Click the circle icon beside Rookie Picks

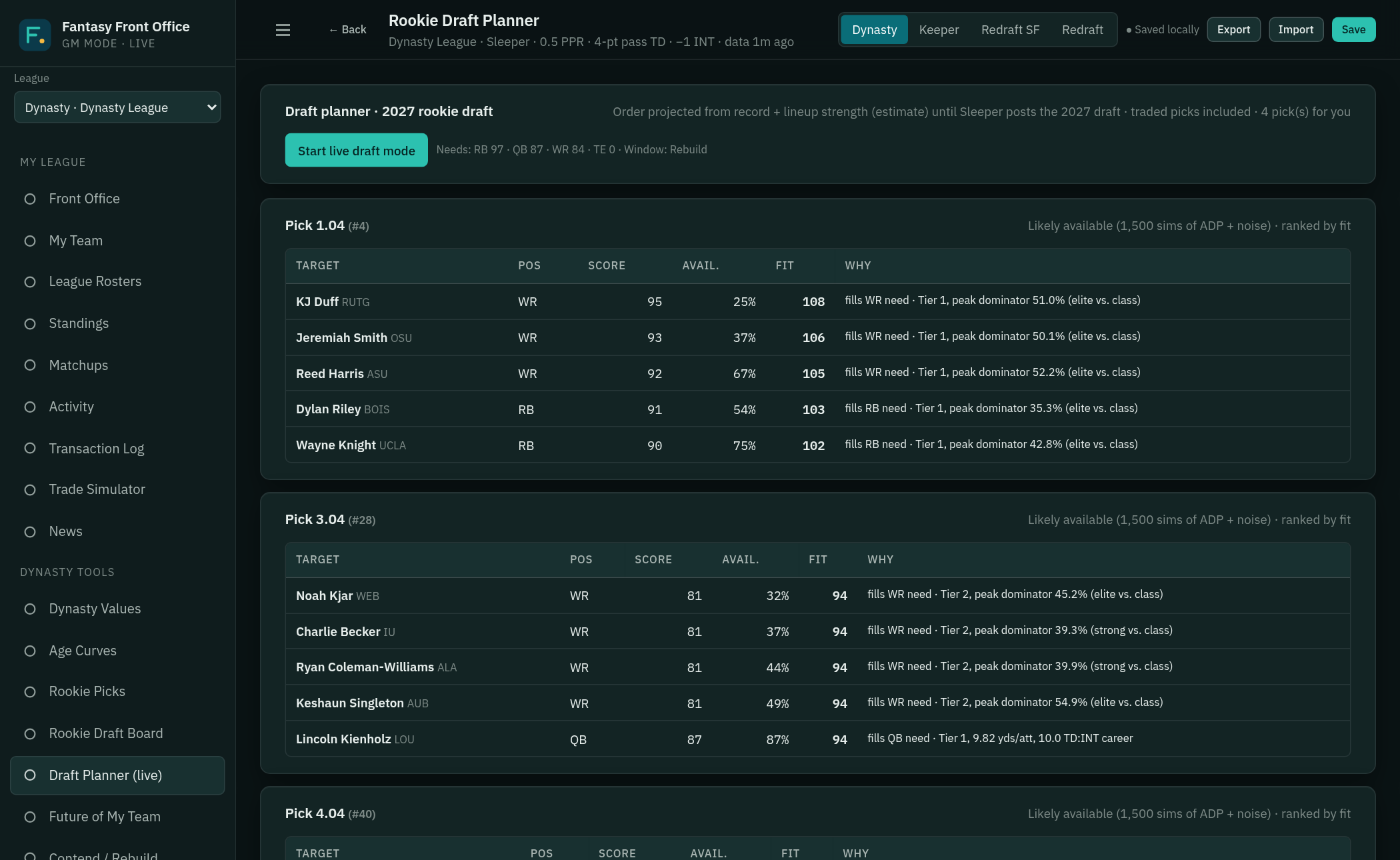30,692
